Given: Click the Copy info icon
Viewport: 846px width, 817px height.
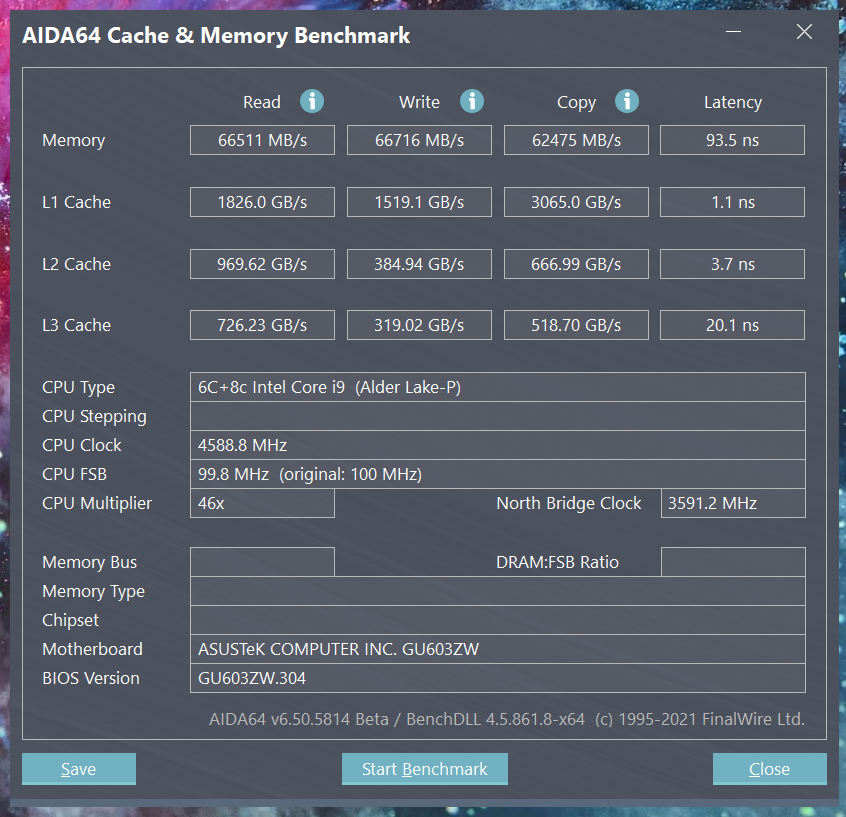Looking at the screenshot, I should coord(627,101).
